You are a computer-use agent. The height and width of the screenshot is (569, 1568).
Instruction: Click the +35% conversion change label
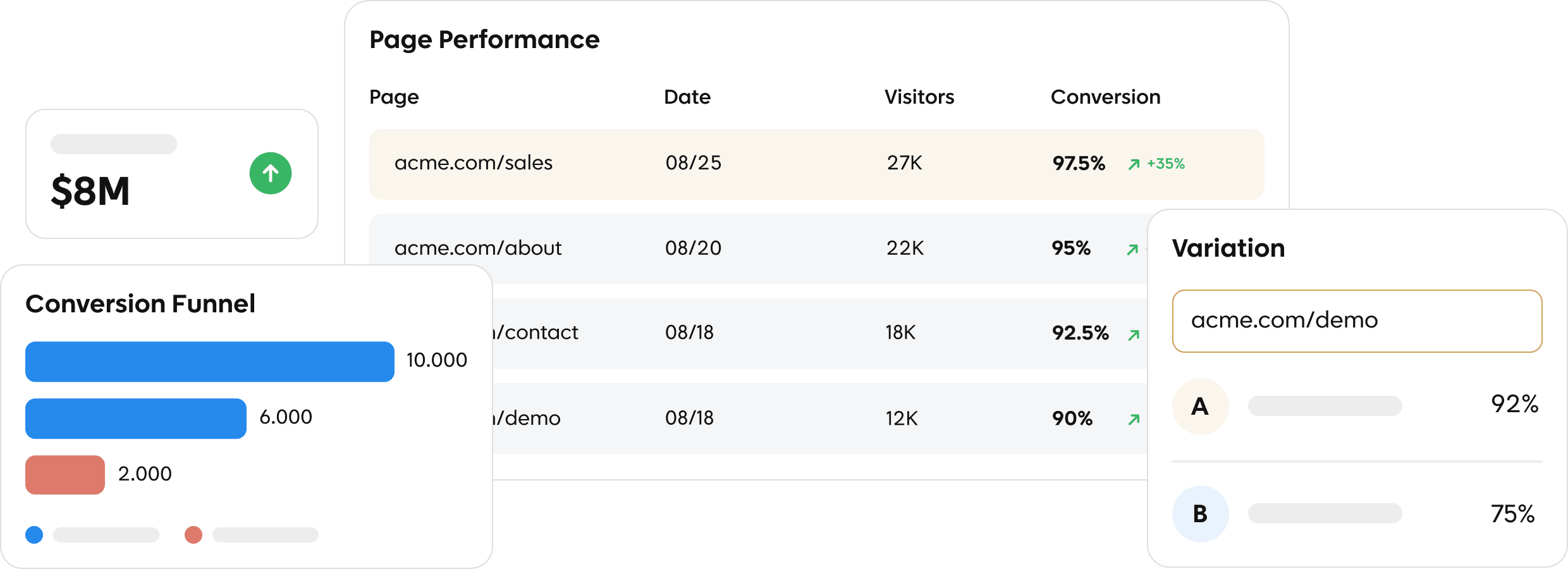click(x=1166, y=164)
